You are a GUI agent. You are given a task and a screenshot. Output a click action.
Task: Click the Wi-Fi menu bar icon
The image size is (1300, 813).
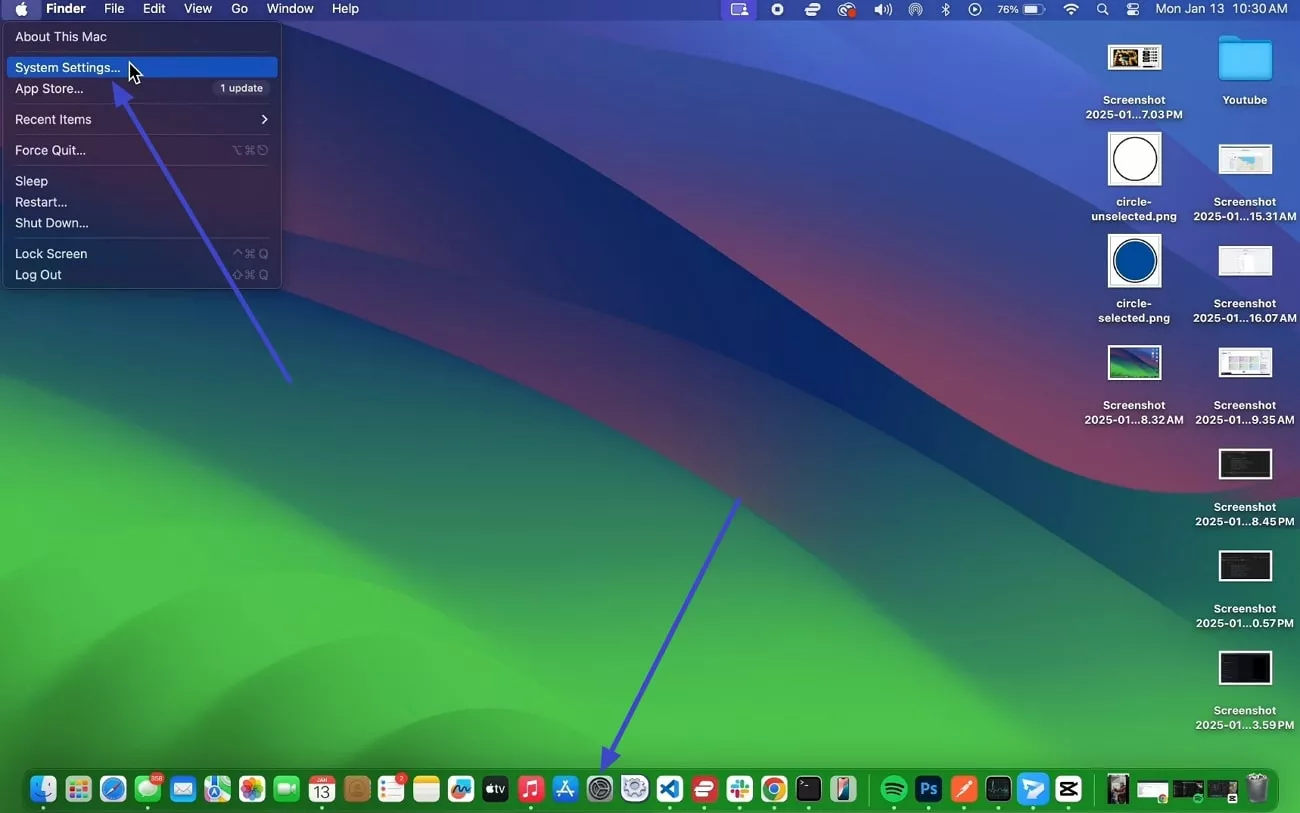coord(1071,9)
